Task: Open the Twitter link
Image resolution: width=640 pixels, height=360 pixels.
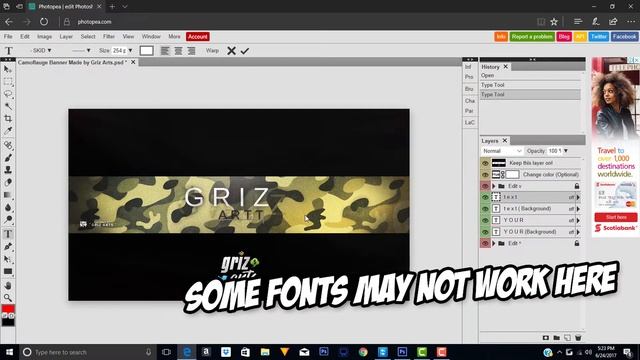Action: (599, 37)
